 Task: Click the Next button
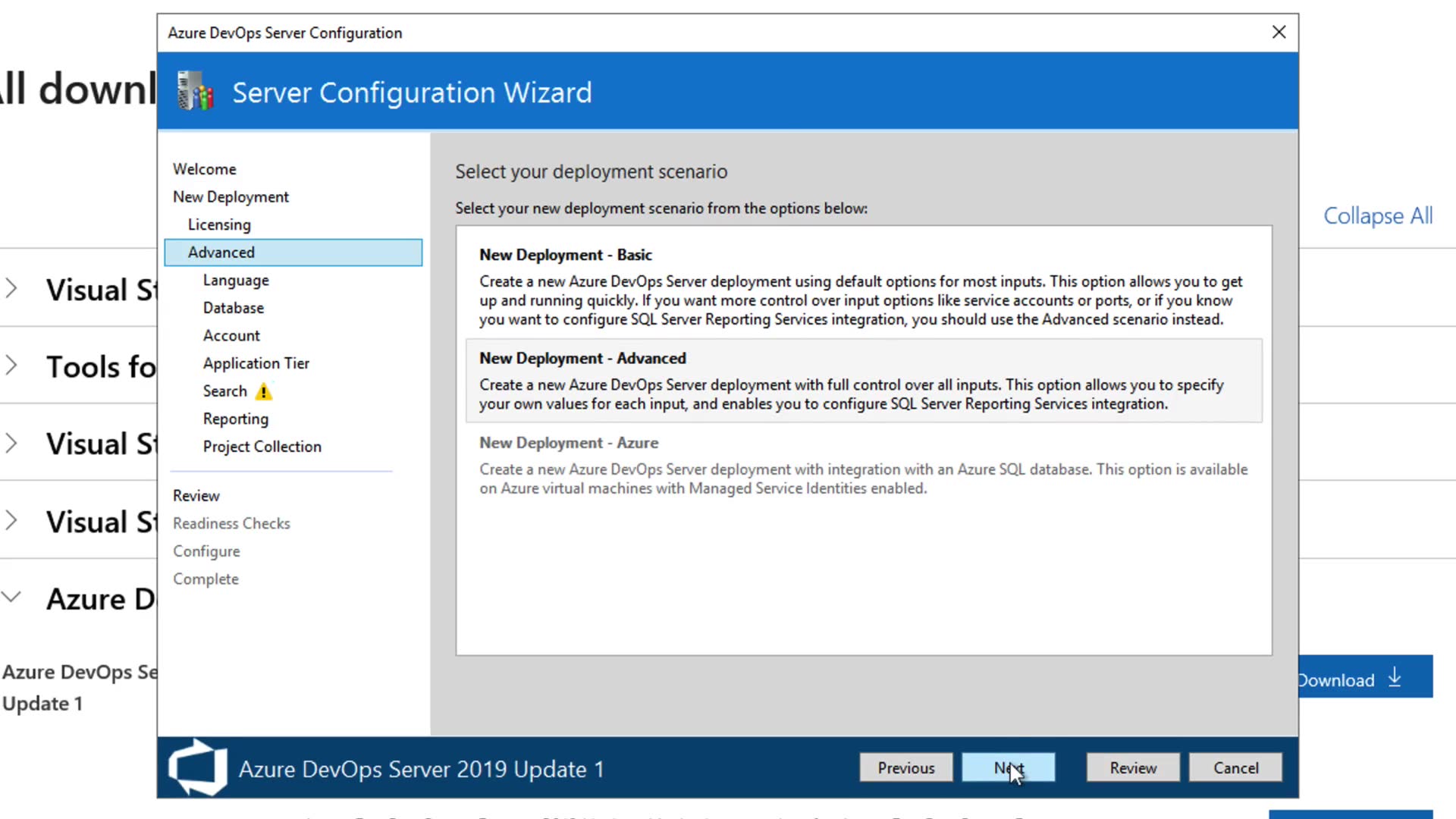coord(1008,767)
